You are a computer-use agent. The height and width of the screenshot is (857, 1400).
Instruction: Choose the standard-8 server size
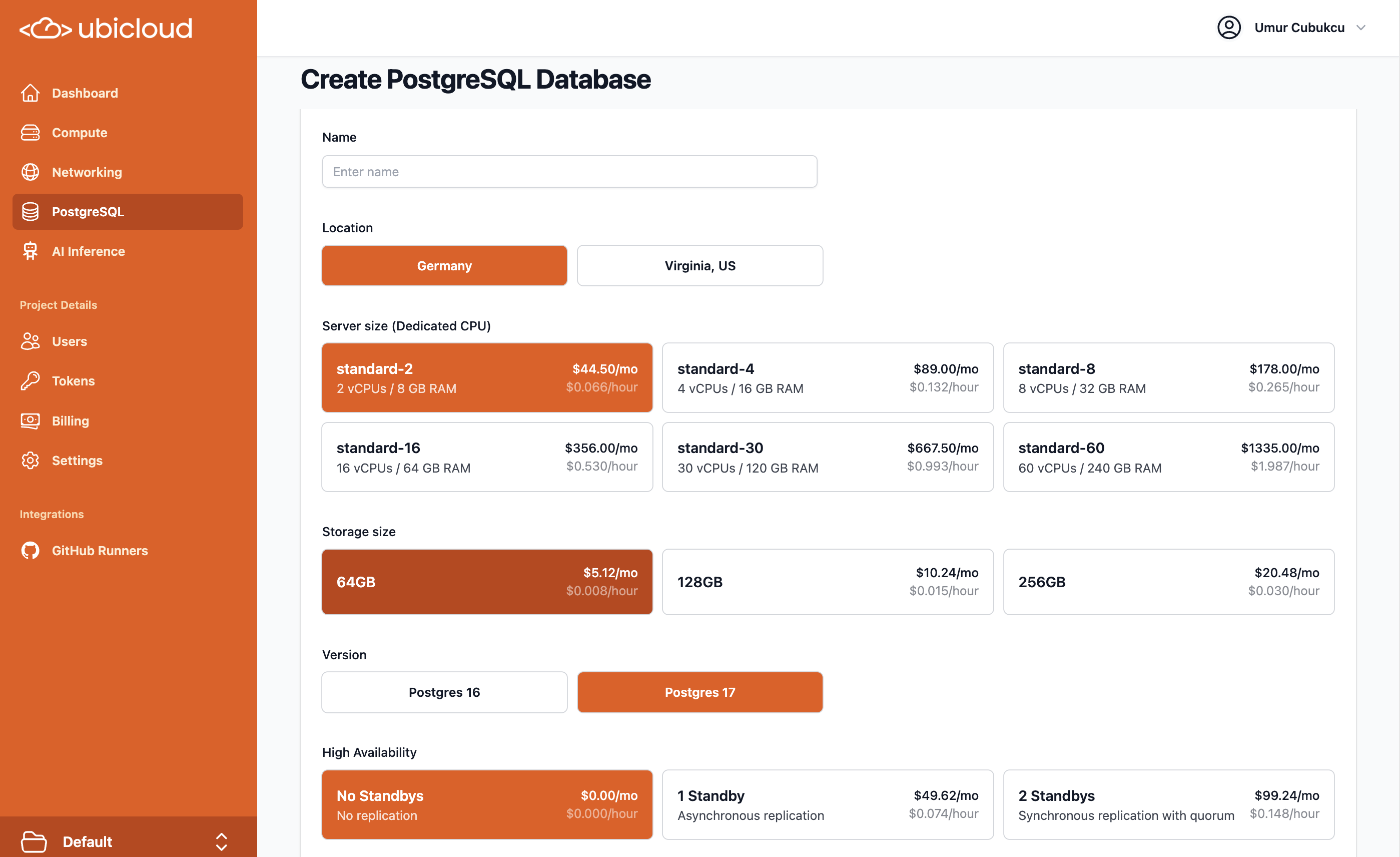point(1168,377)
